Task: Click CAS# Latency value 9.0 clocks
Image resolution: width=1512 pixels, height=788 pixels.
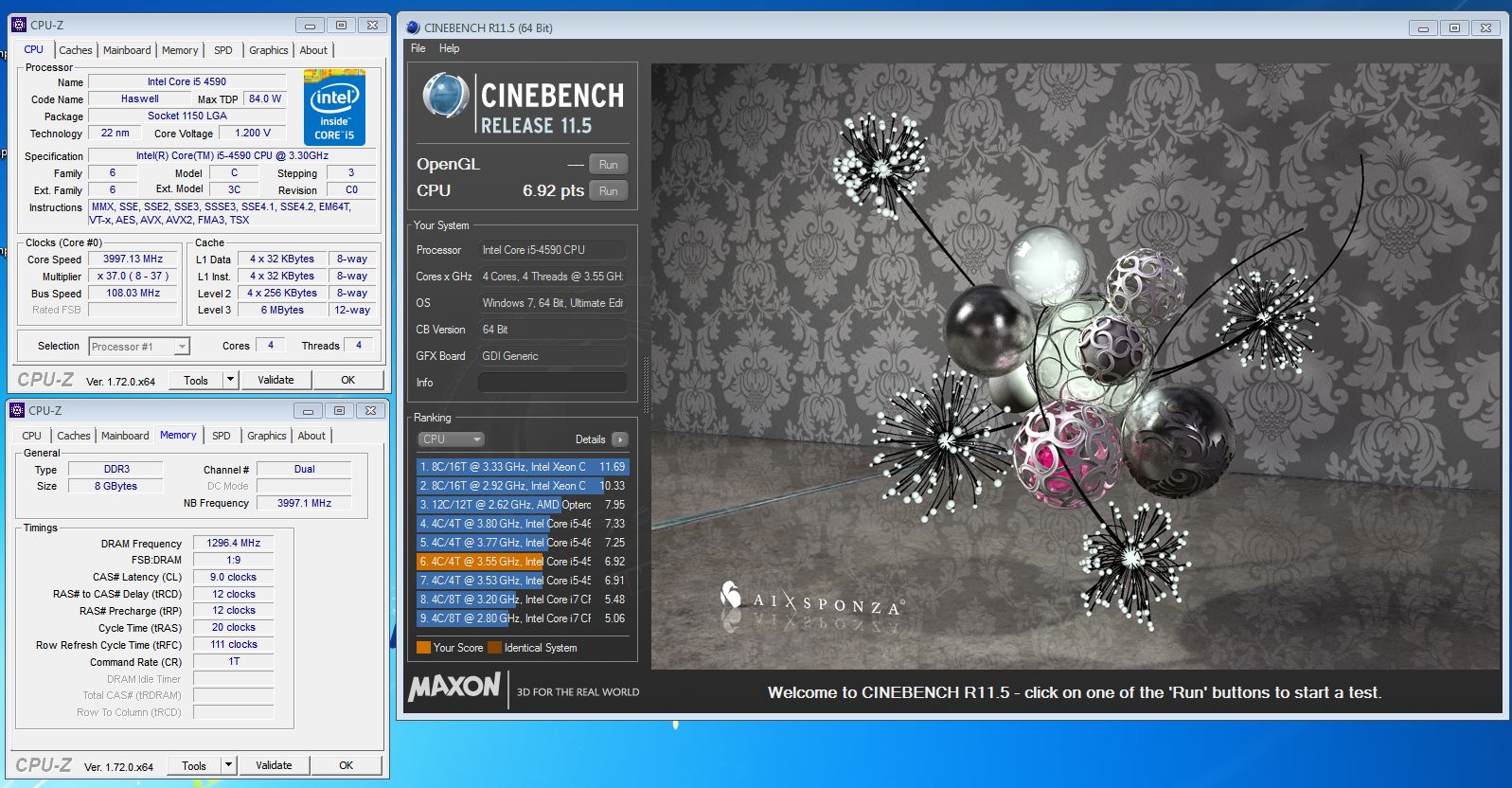Action: click(234, 577)
